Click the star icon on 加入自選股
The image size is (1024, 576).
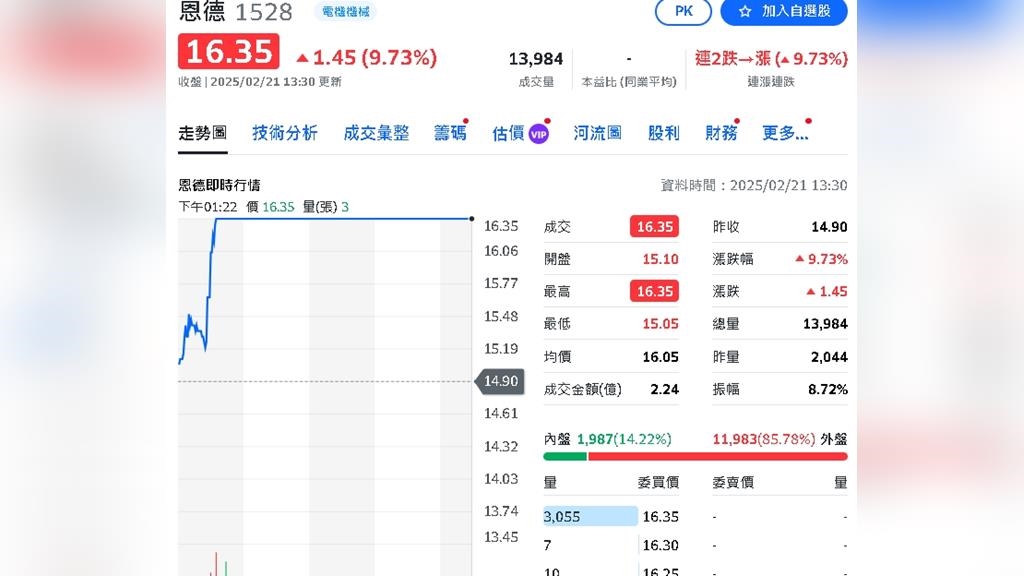[x=744, y=11]
